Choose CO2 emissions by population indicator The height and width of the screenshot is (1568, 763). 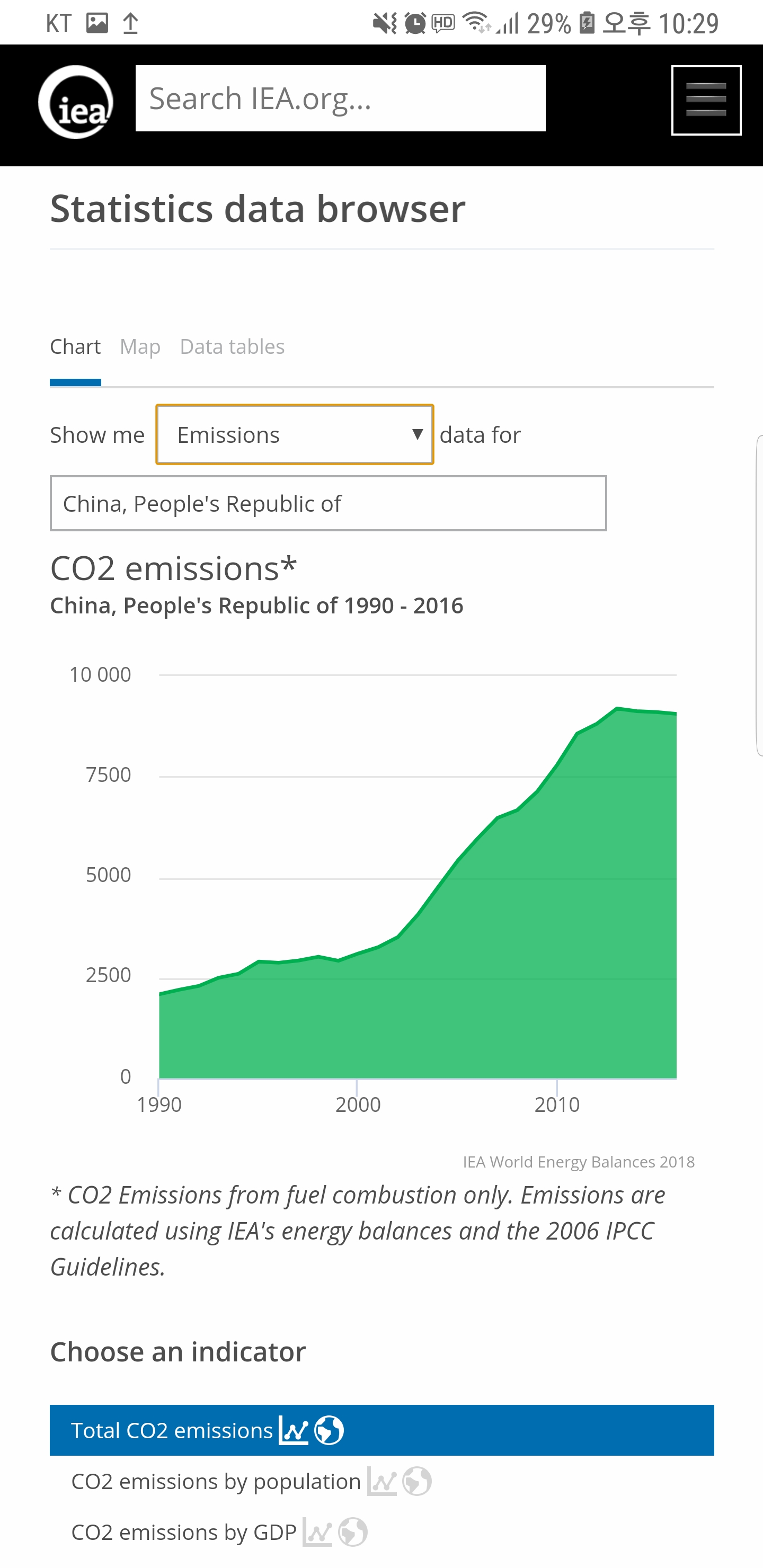pos(216,1481)
